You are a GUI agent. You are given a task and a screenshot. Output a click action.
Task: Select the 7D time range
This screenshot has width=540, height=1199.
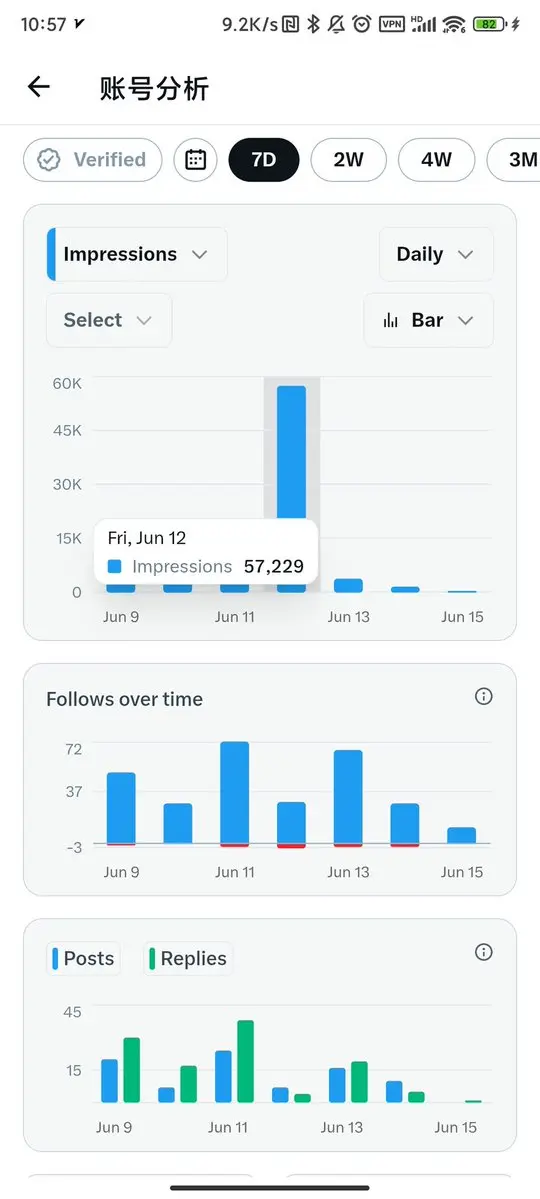264,160
